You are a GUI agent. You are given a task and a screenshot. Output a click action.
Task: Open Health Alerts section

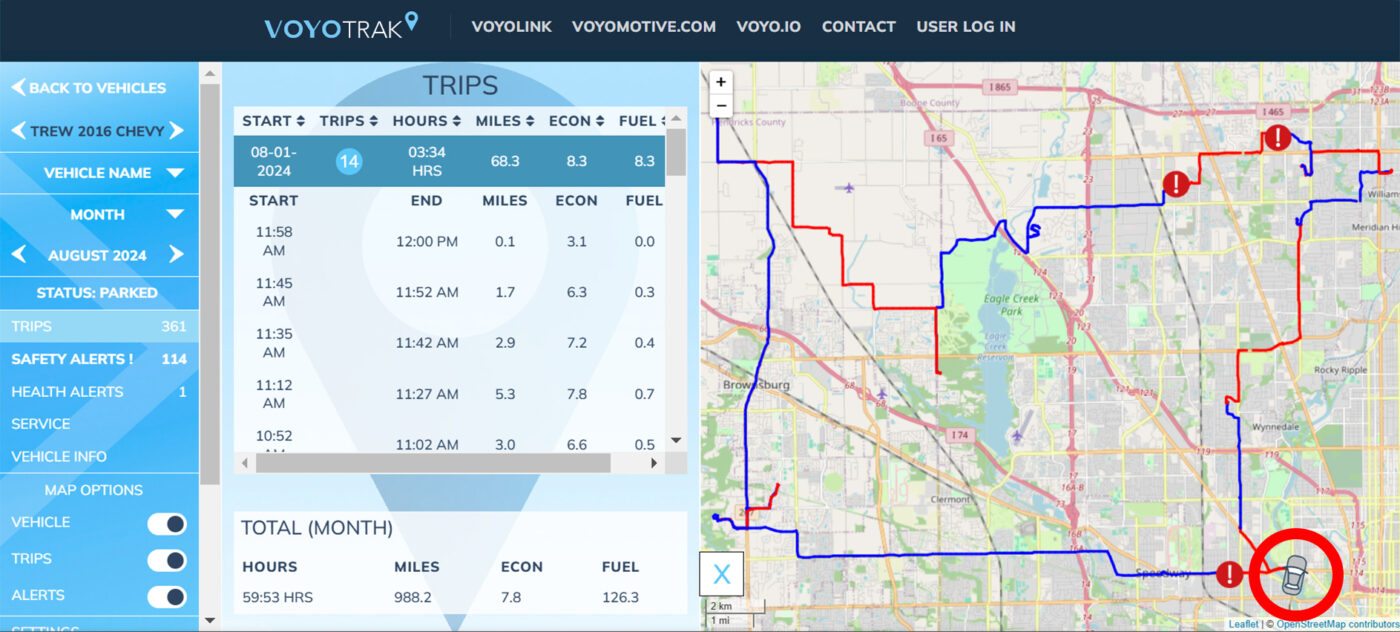99,392
